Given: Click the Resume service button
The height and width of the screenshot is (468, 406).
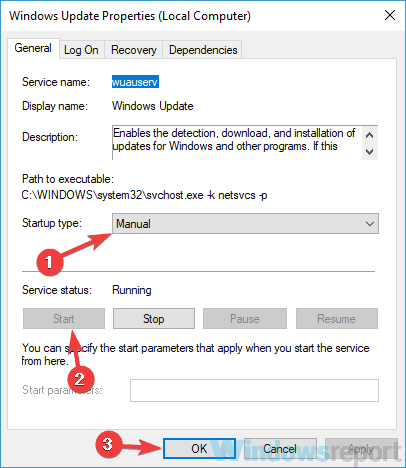Looking at the screenshot, I should 337,319.
